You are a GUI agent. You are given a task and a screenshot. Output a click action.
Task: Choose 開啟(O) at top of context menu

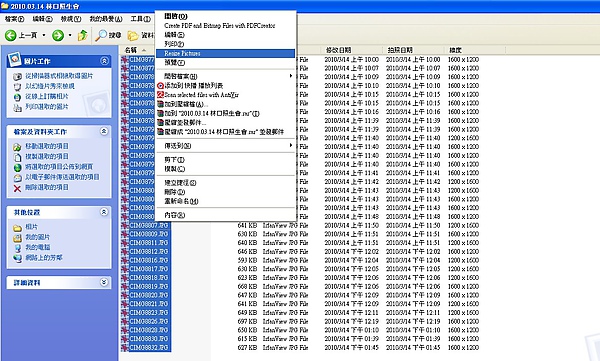(x=225, y=16)
